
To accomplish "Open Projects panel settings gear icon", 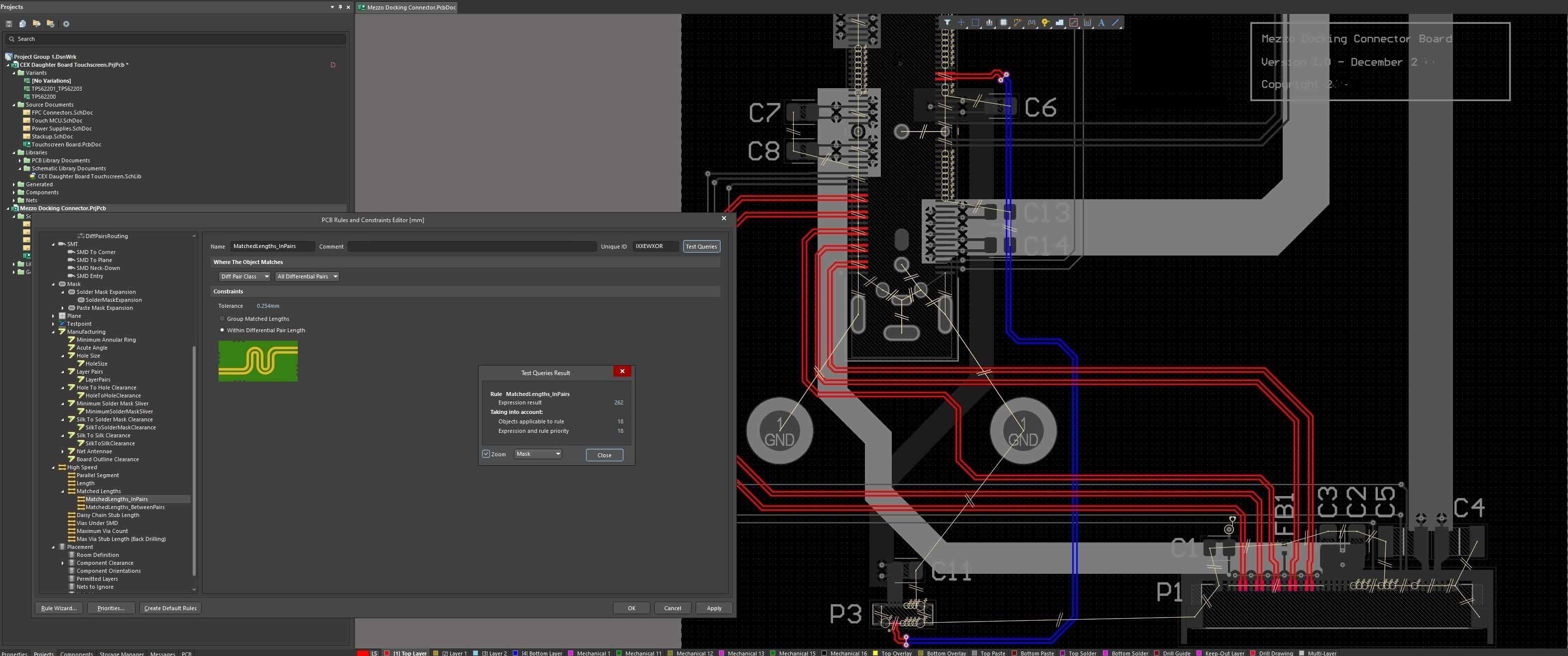I will [x=66, y=24].
